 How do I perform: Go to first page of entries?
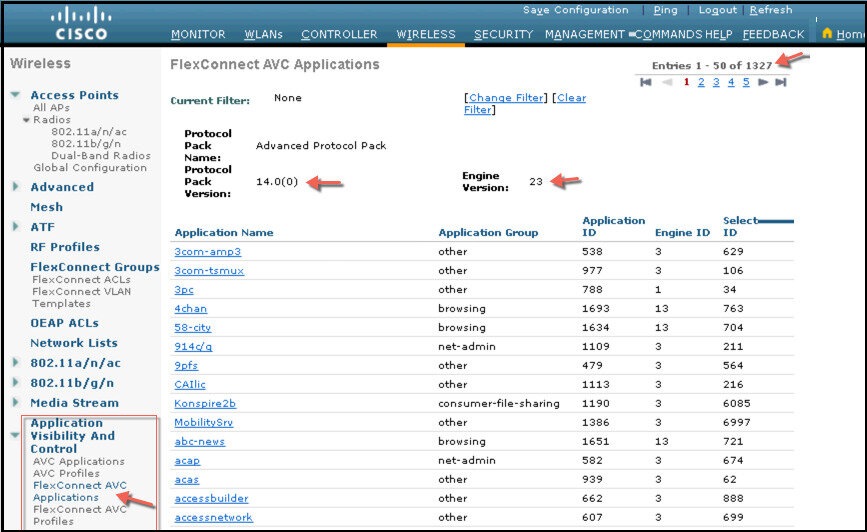tap(645, 82)
